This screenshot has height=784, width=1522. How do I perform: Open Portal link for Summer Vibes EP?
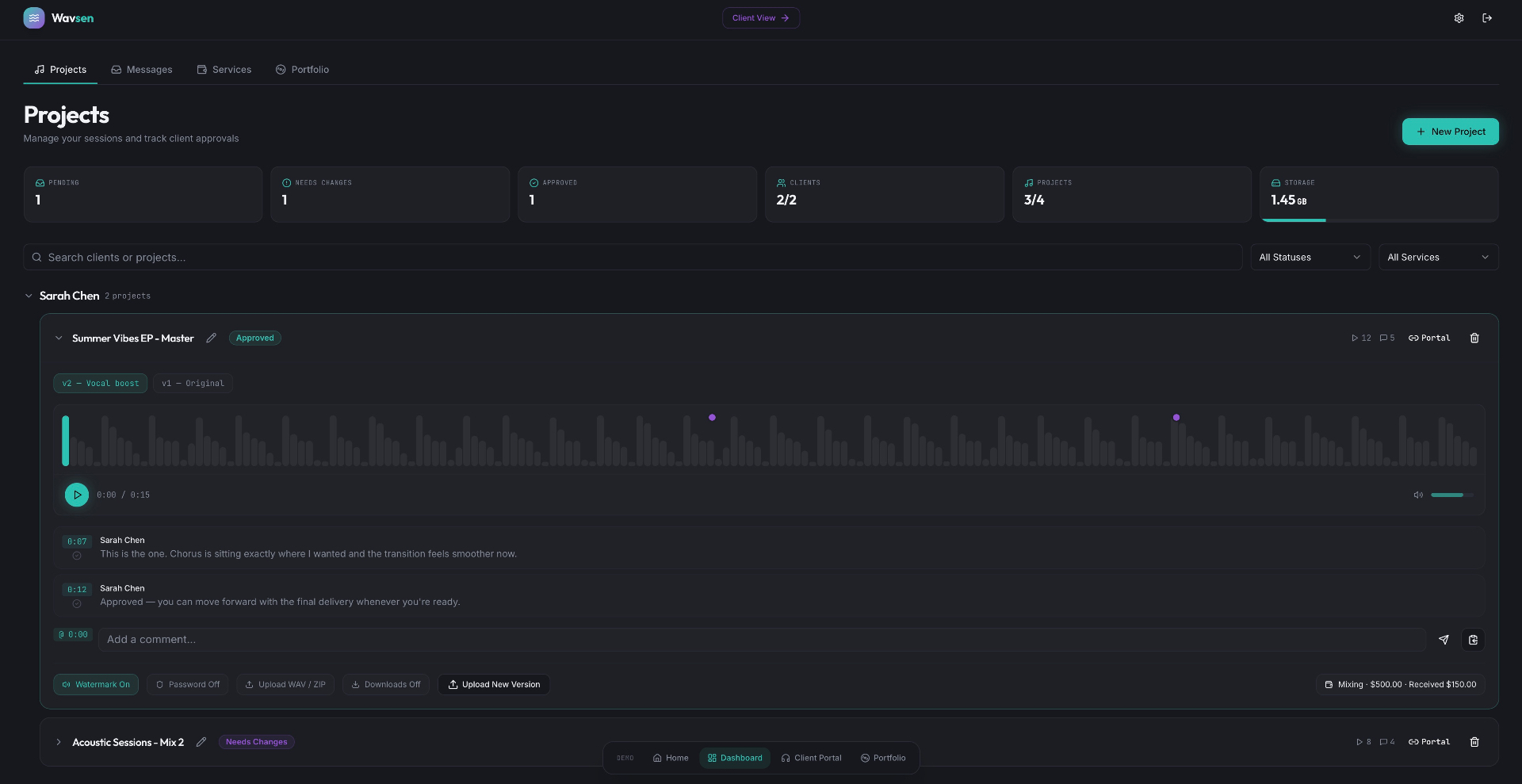[x=1429, y=338]
